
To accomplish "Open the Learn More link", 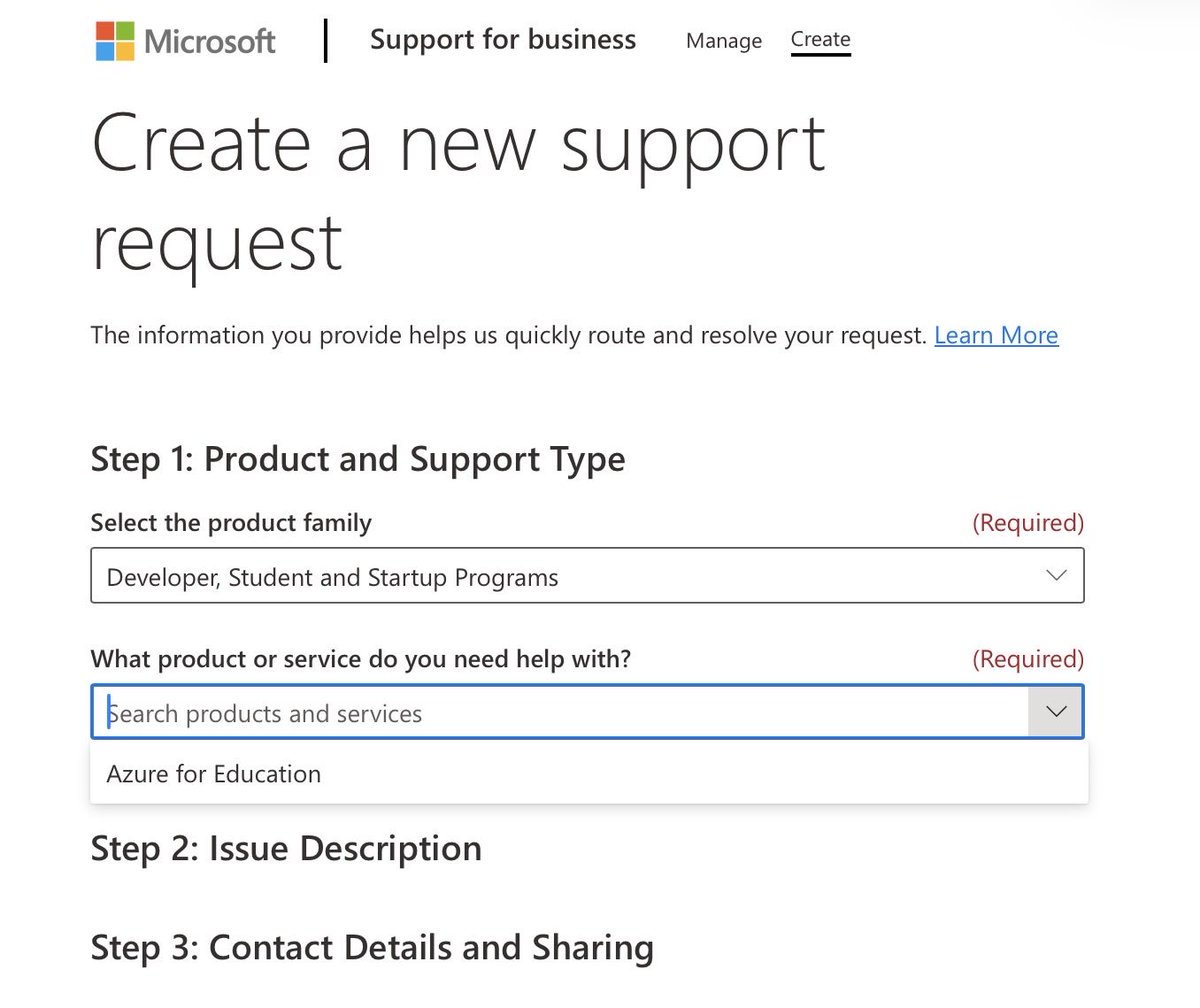I will pos(996,335).
